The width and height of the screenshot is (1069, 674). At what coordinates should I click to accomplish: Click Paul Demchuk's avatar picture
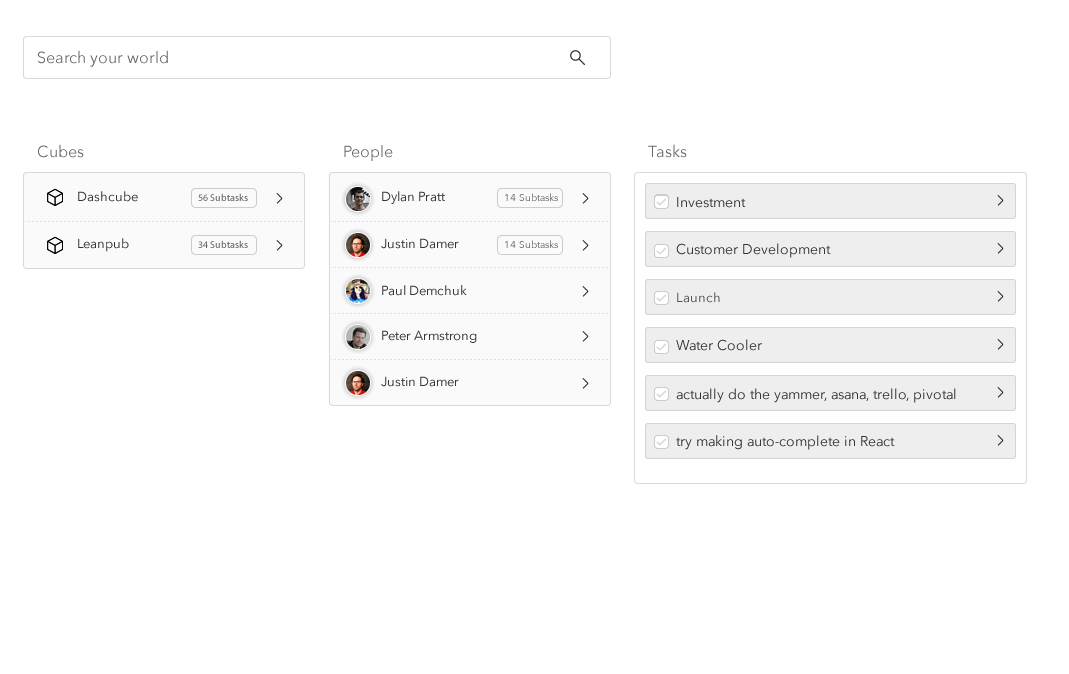click(x=358, y=291)
